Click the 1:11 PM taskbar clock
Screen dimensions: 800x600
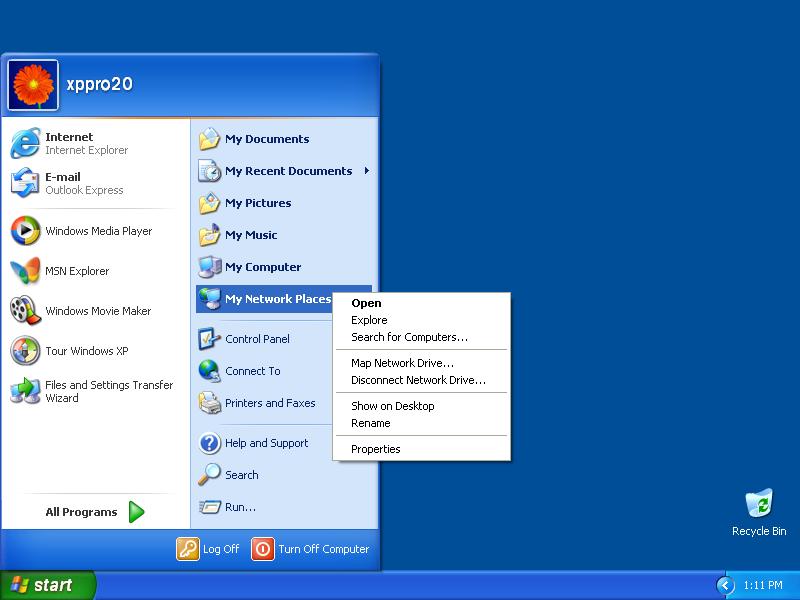coord(763,585)
